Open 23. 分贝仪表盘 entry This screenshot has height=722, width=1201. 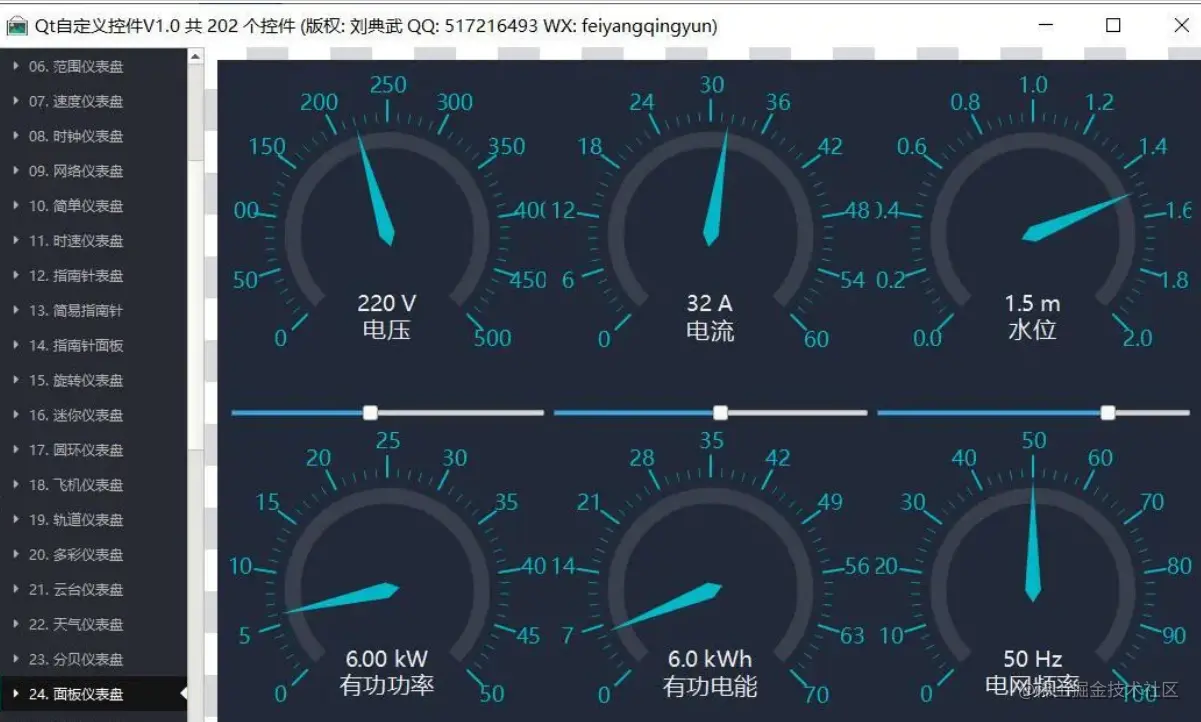[x=94, y=660]
